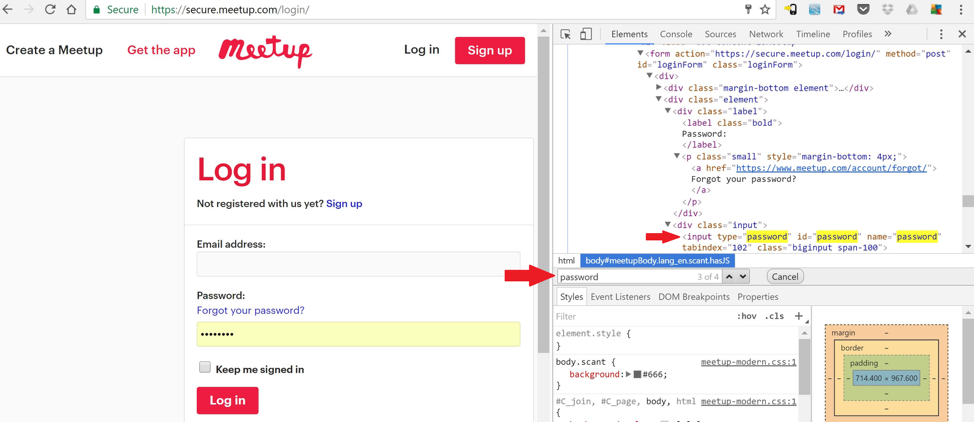The width and height of the screenshot is (974, 422).
Task: Collapse the div class="element" node
Action: [659, 99]
